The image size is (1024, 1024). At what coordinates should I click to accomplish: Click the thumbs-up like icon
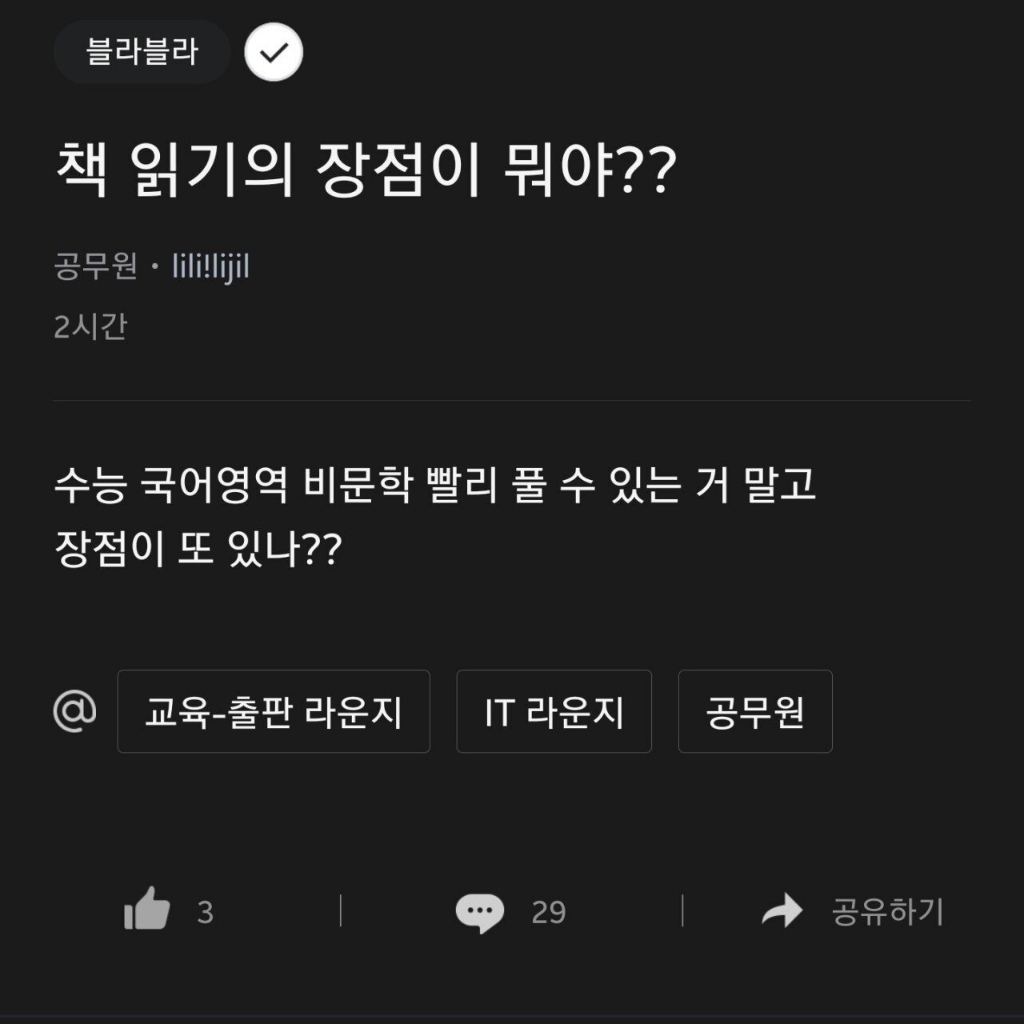pos(147,910)
